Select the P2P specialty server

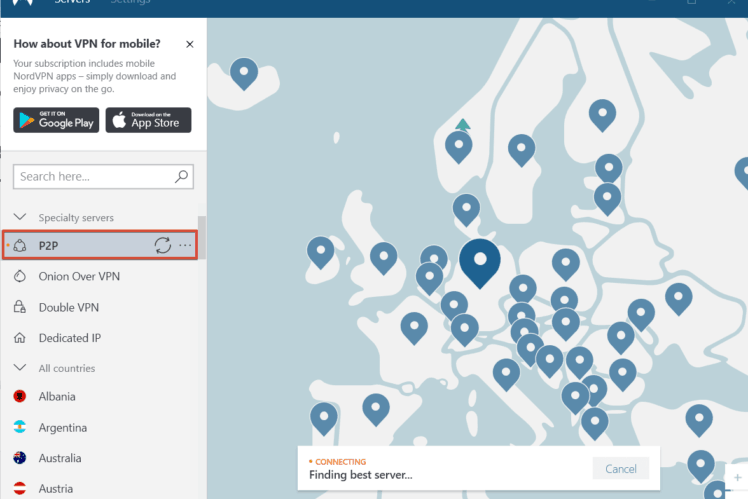click(100, 245)
